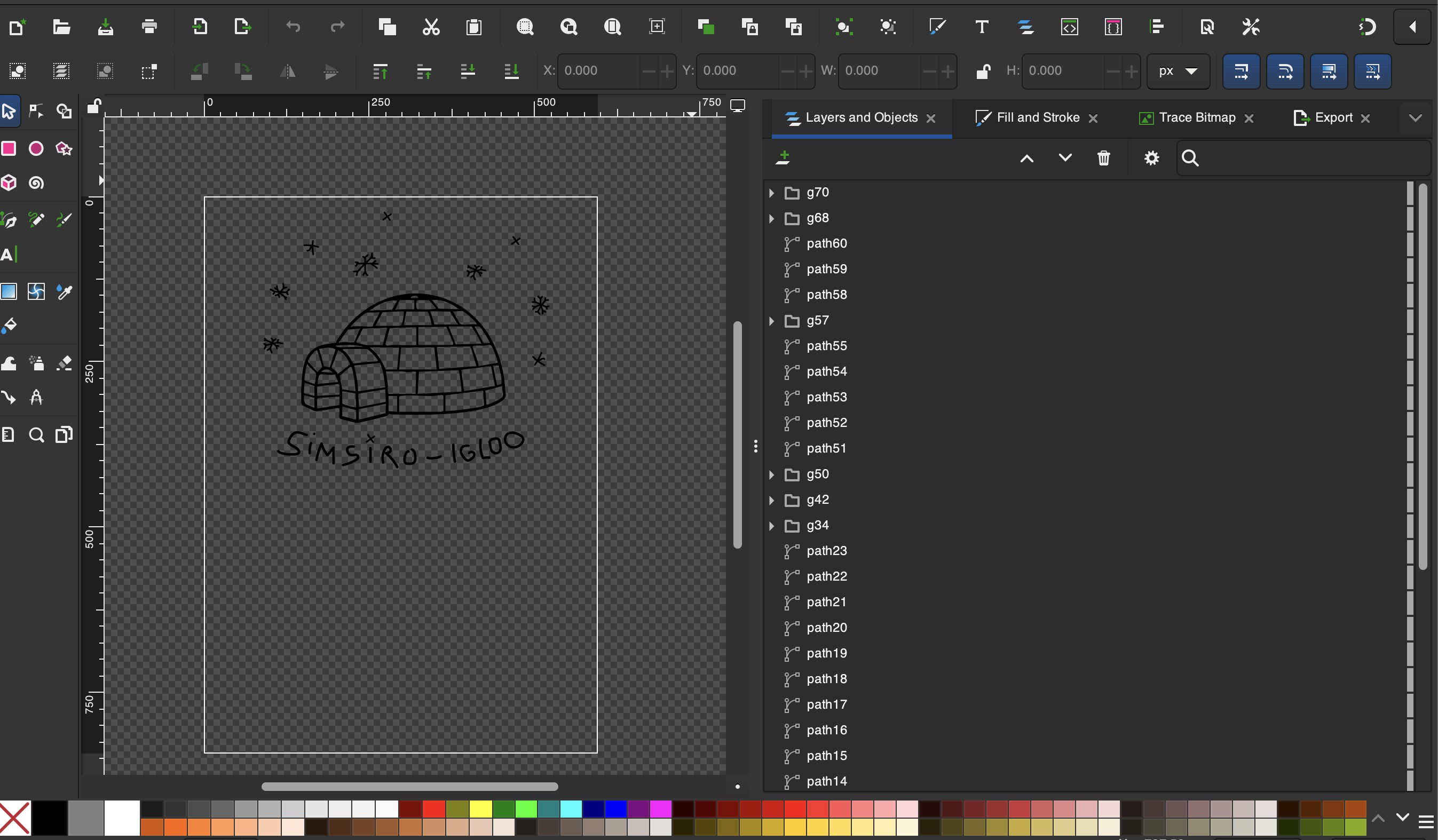Toggle move gradients with objects

click(1329, 72)
